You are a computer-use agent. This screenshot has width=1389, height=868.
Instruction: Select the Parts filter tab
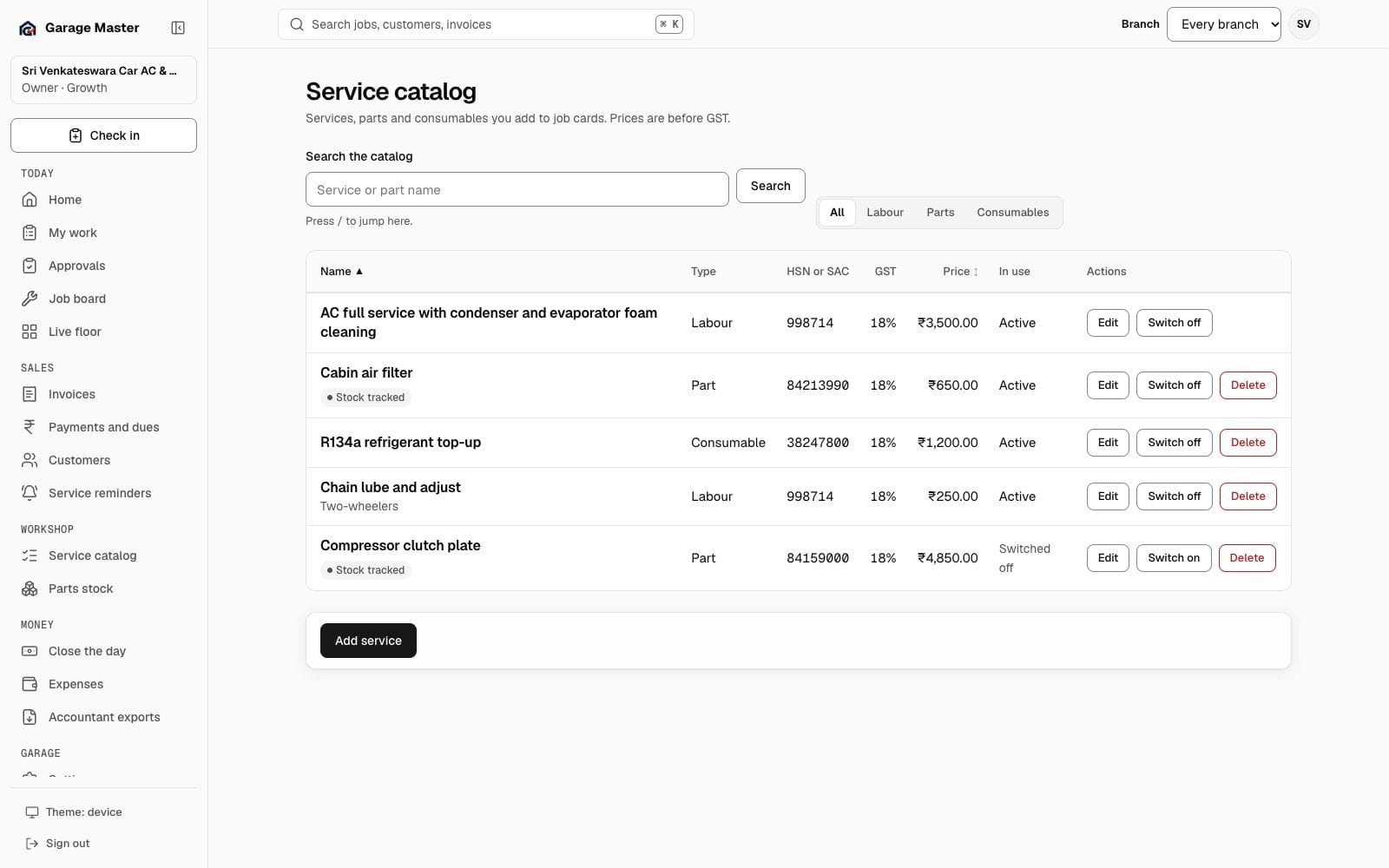pyautogui.click(x=940, y=213)
